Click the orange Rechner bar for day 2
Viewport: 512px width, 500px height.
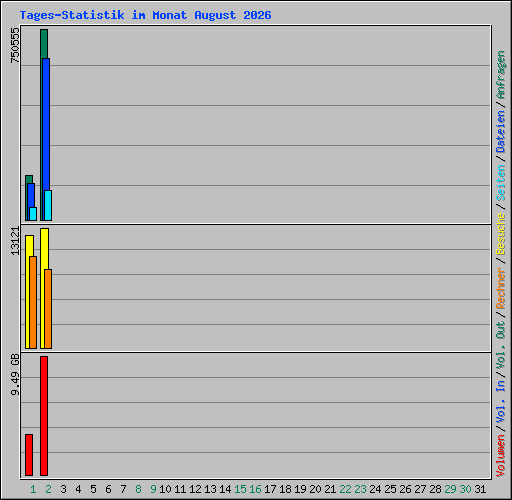click(48, 309)
